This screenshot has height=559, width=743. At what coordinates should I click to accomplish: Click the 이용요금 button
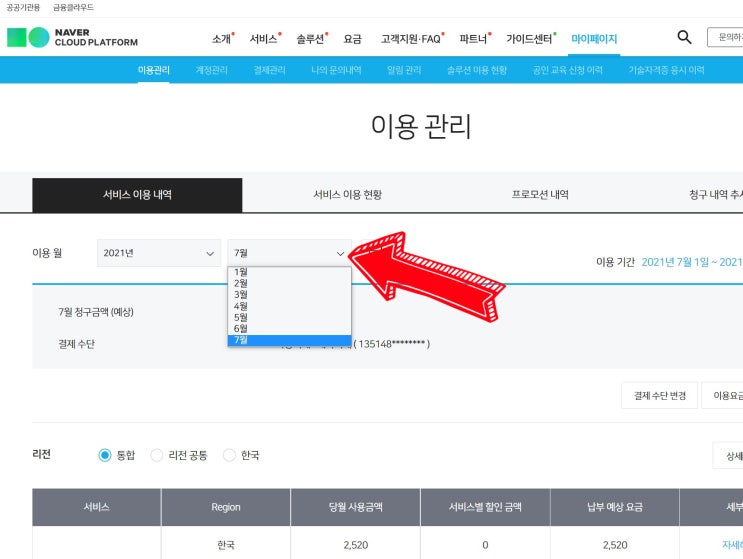723,396
